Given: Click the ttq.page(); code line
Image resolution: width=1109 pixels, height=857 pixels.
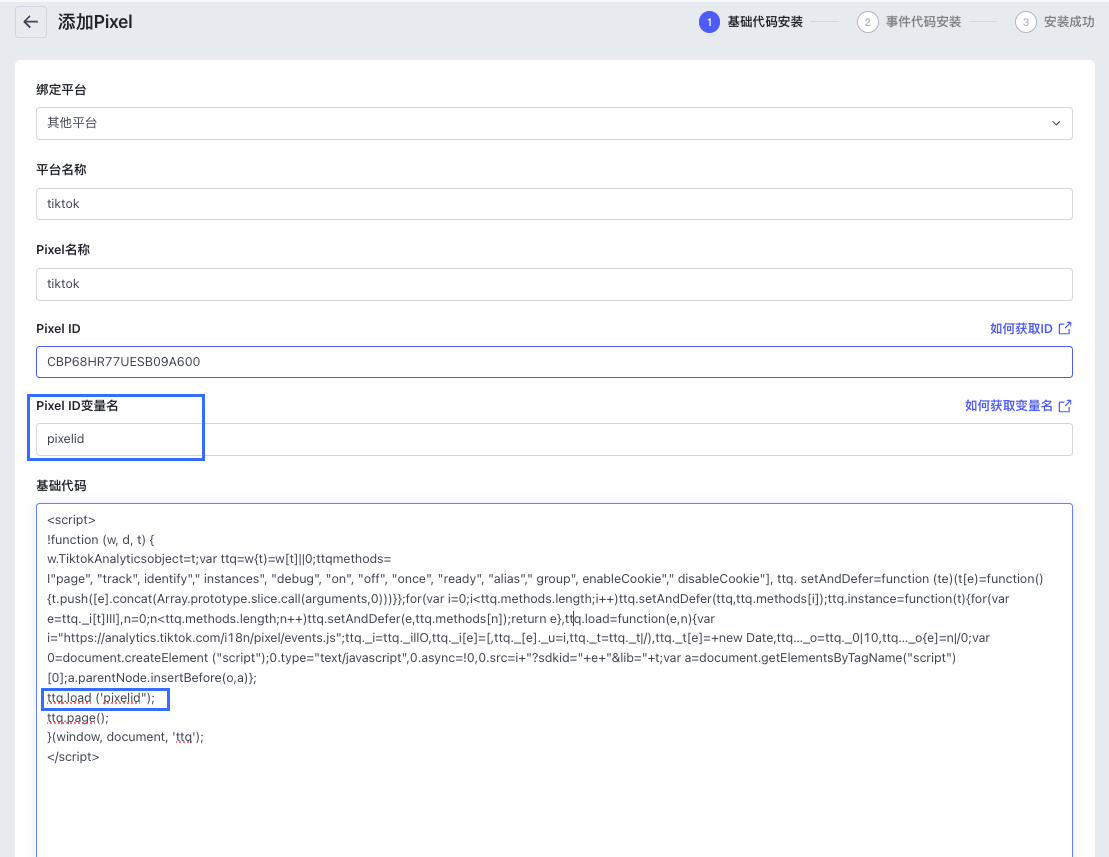Looking at the screenshot, I should (78, 718).
